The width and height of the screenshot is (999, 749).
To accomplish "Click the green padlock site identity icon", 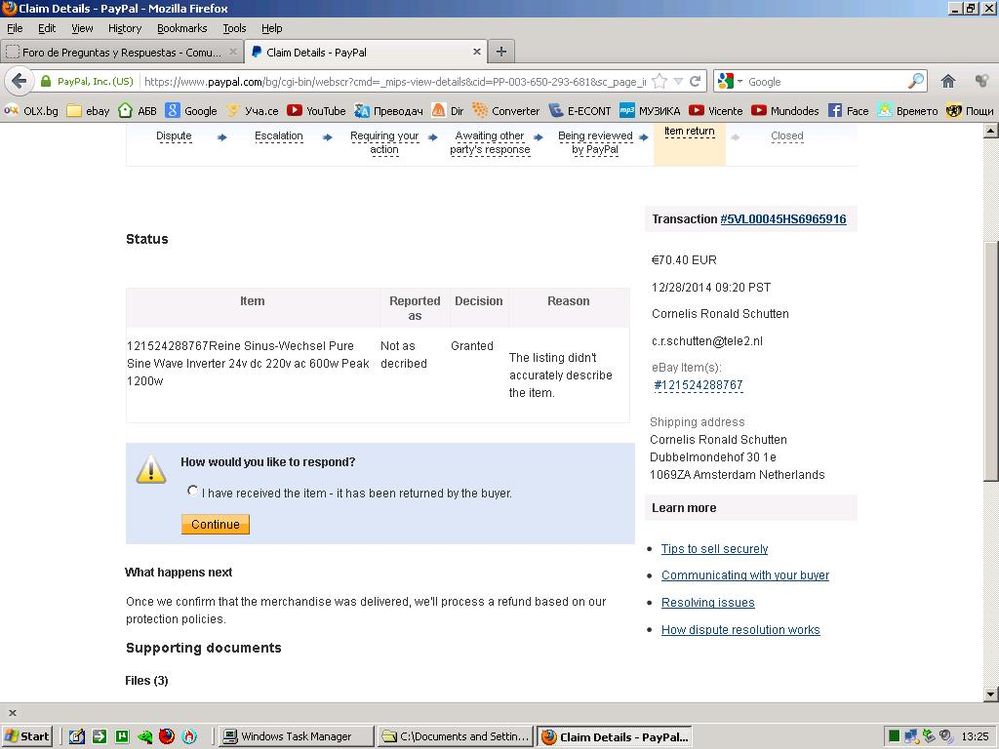I will pyautogui.click(x=45, y=82).
